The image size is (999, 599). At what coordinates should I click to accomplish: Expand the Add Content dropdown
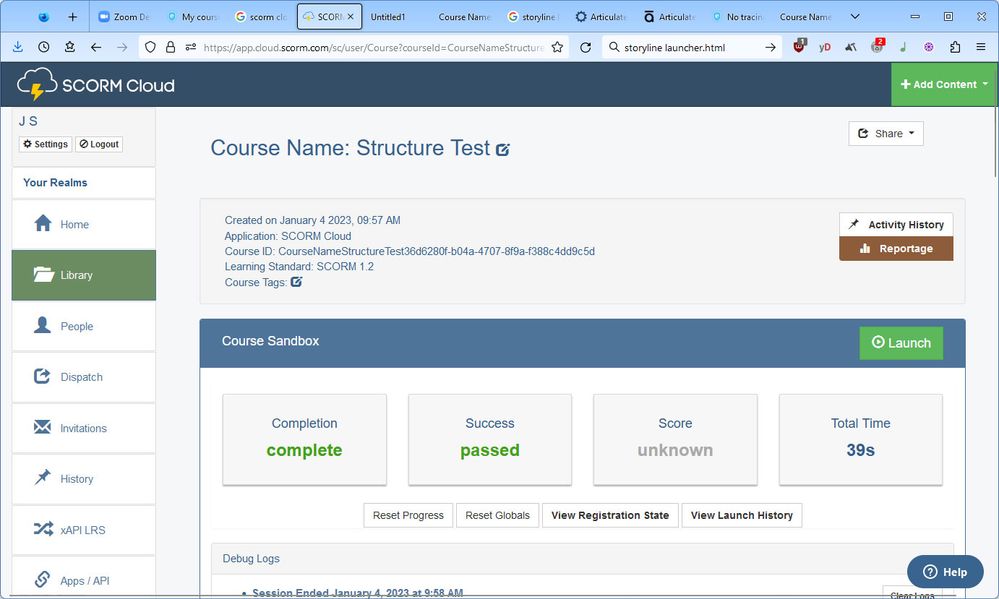tap(944, 84)
